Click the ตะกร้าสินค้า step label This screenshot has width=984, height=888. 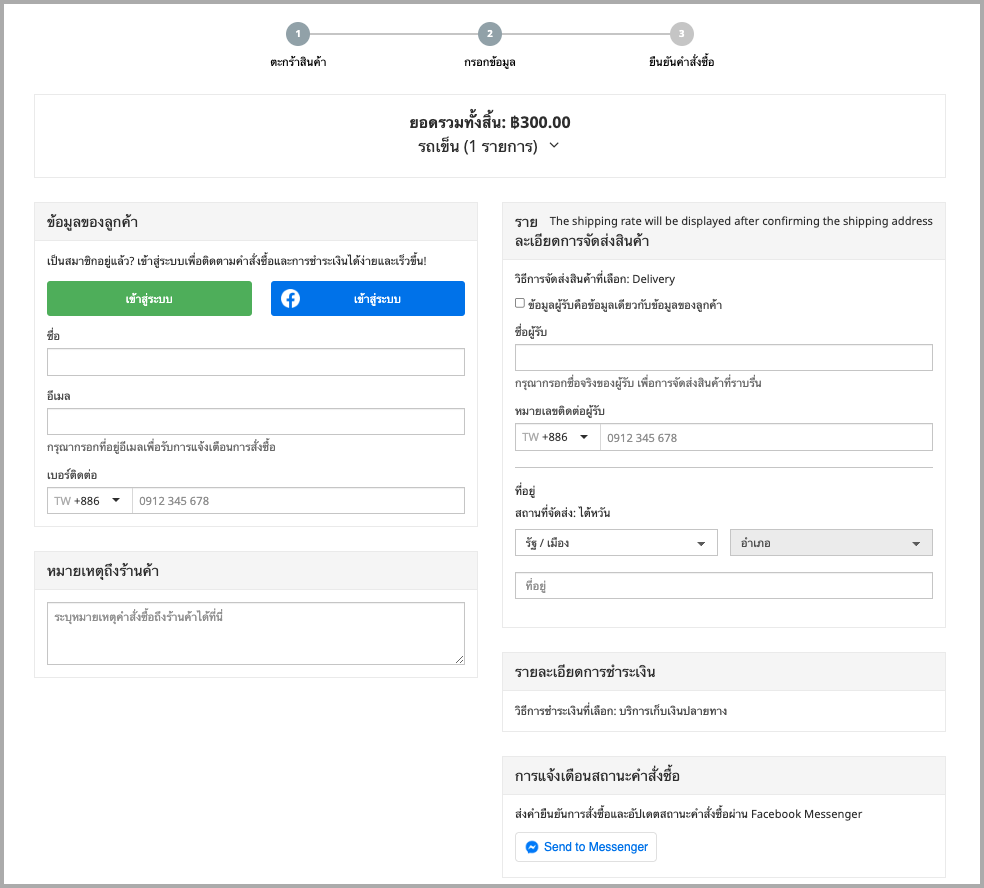[298, 62]
